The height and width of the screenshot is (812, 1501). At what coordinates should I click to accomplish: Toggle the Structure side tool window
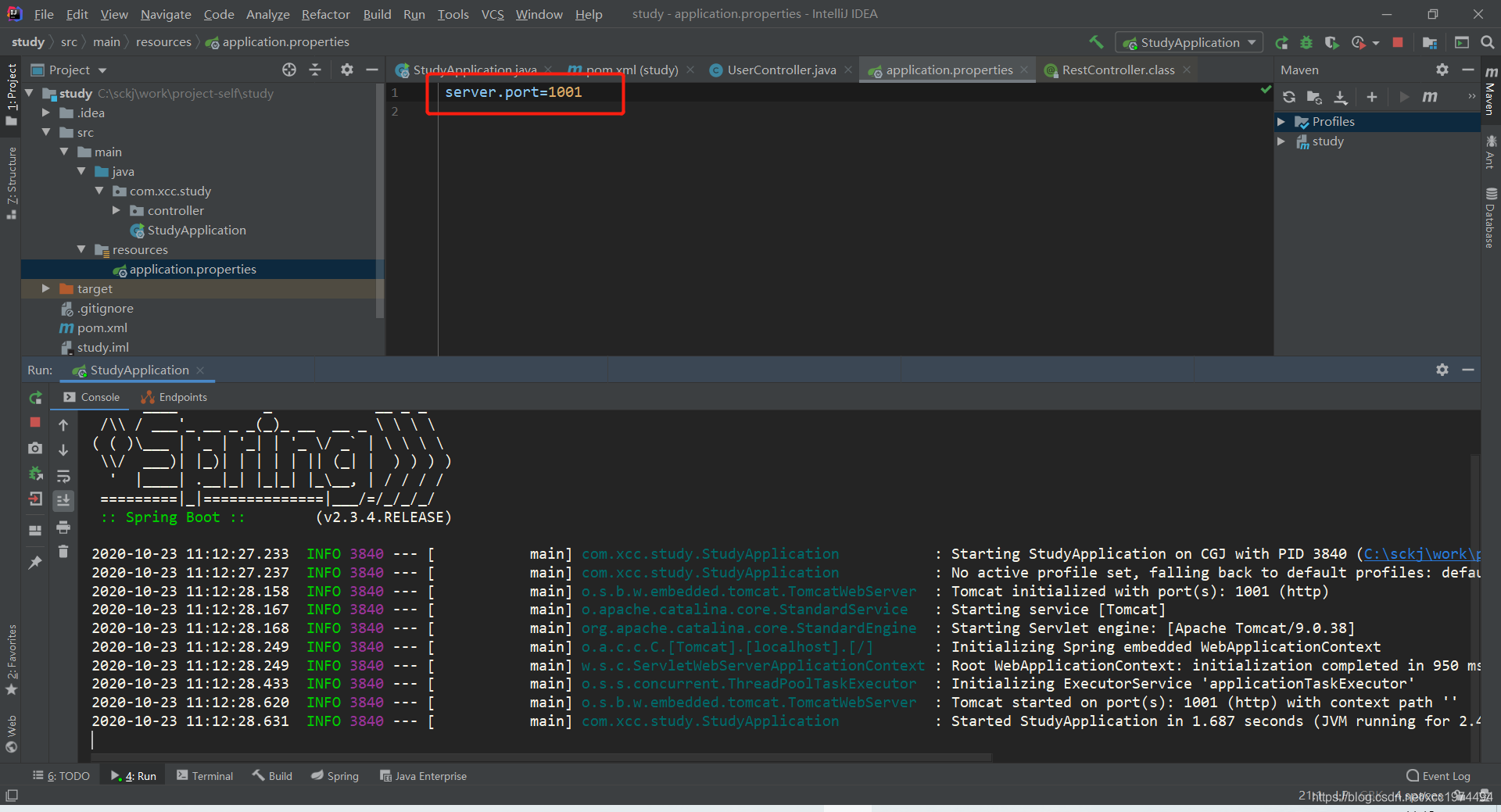tap(11, 183)
